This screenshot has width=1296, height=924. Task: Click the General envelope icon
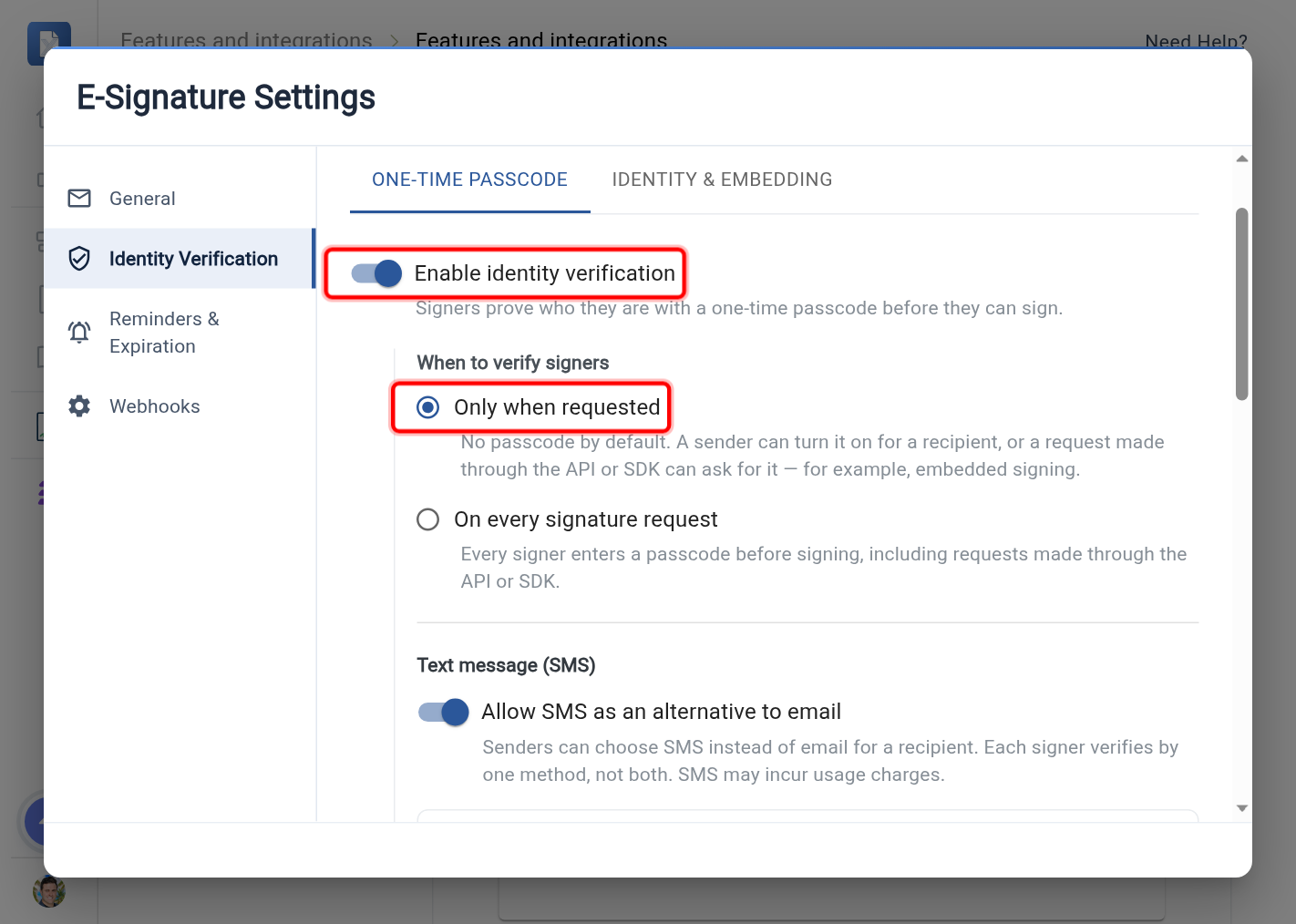pyautogui.click(x=79, y=198)
